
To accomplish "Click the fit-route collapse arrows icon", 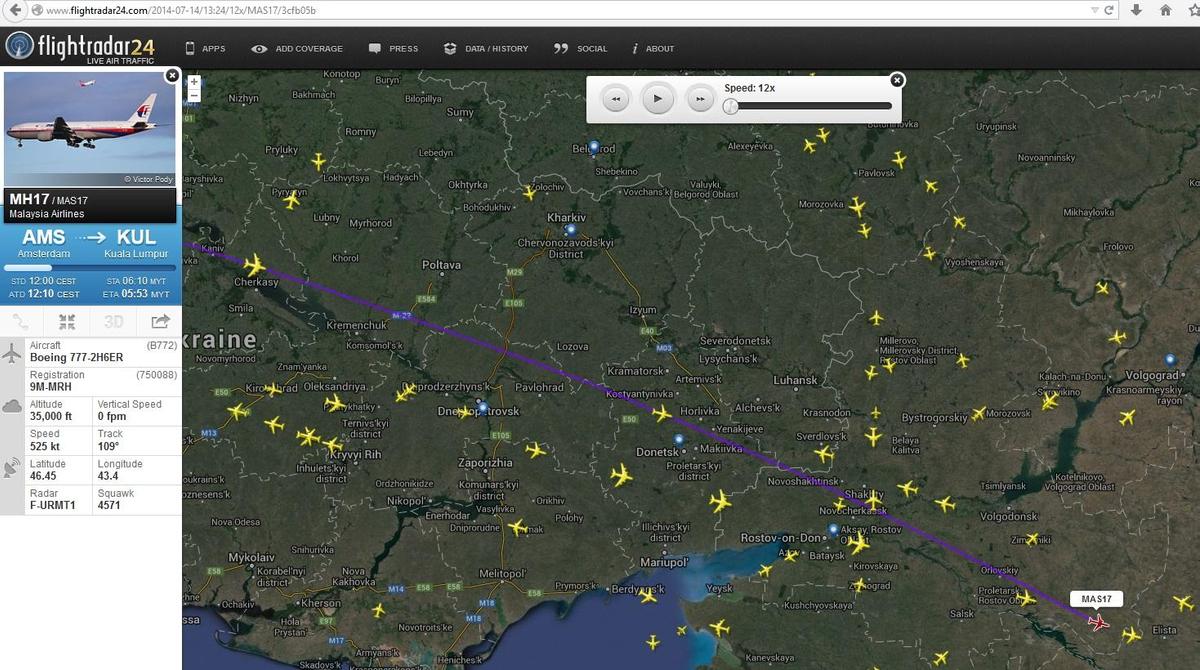I will coord(67,321).
